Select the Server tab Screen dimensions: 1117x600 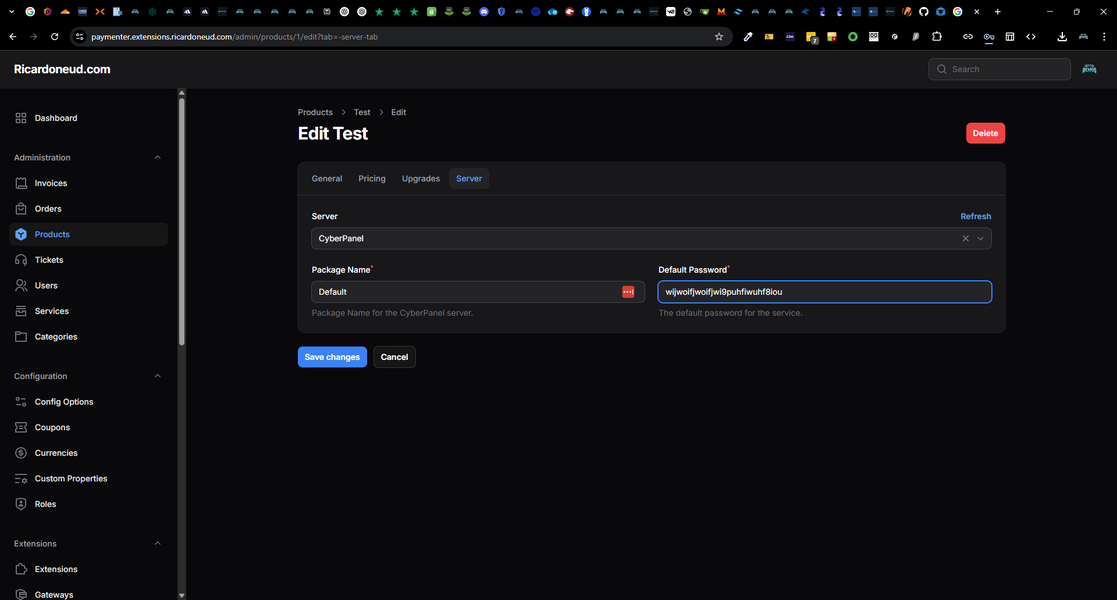pos(469,179)
